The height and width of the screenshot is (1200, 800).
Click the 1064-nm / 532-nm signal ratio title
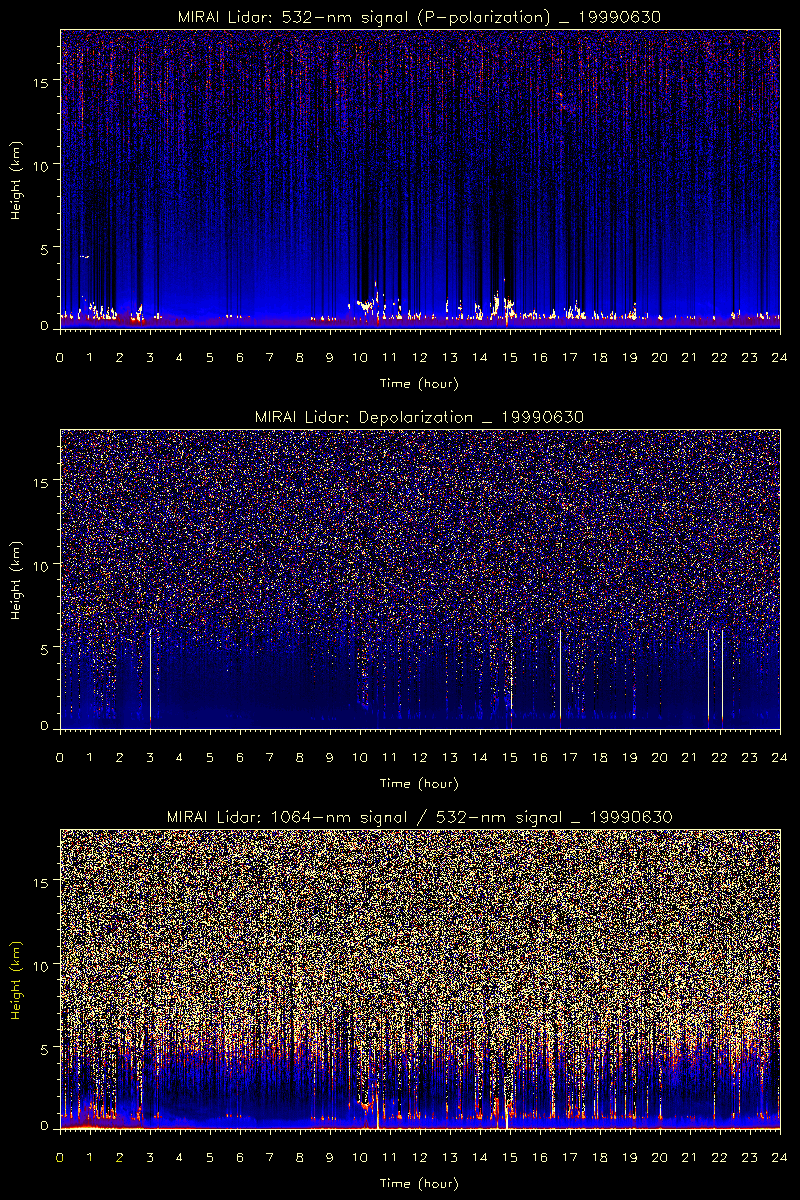[x=419, y=817]
